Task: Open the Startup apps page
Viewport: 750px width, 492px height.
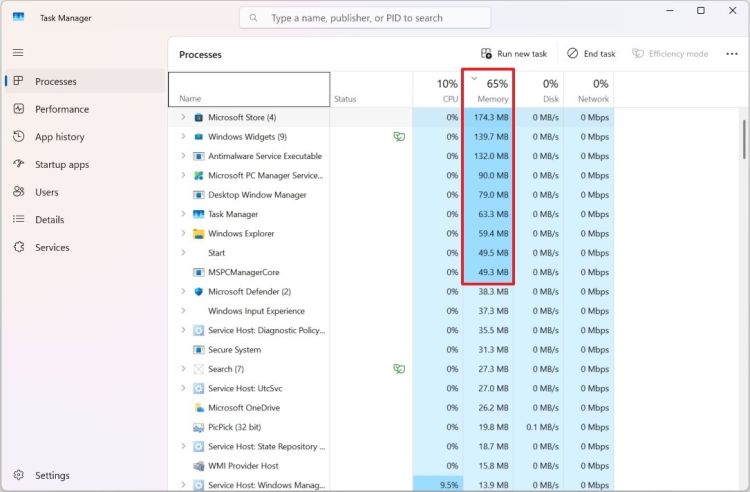Action: pyautogui.click(x=61, y=164)
